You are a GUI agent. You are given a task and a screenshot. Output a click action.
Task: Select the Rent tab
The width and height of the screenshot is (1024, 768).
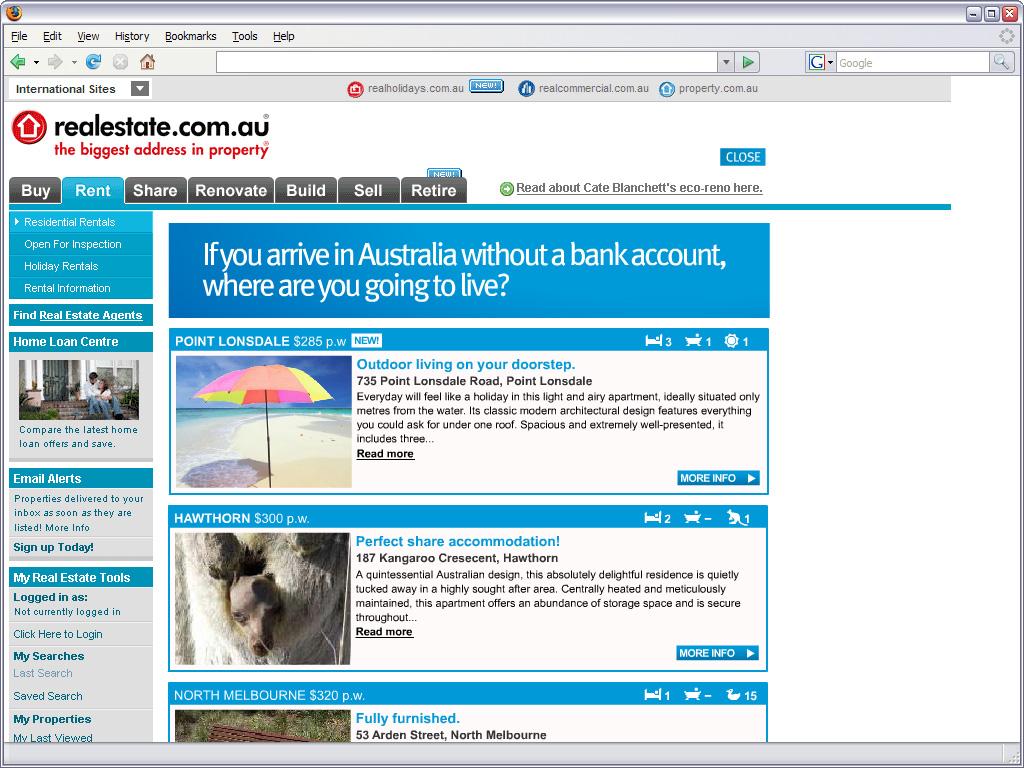pos(93,191)
